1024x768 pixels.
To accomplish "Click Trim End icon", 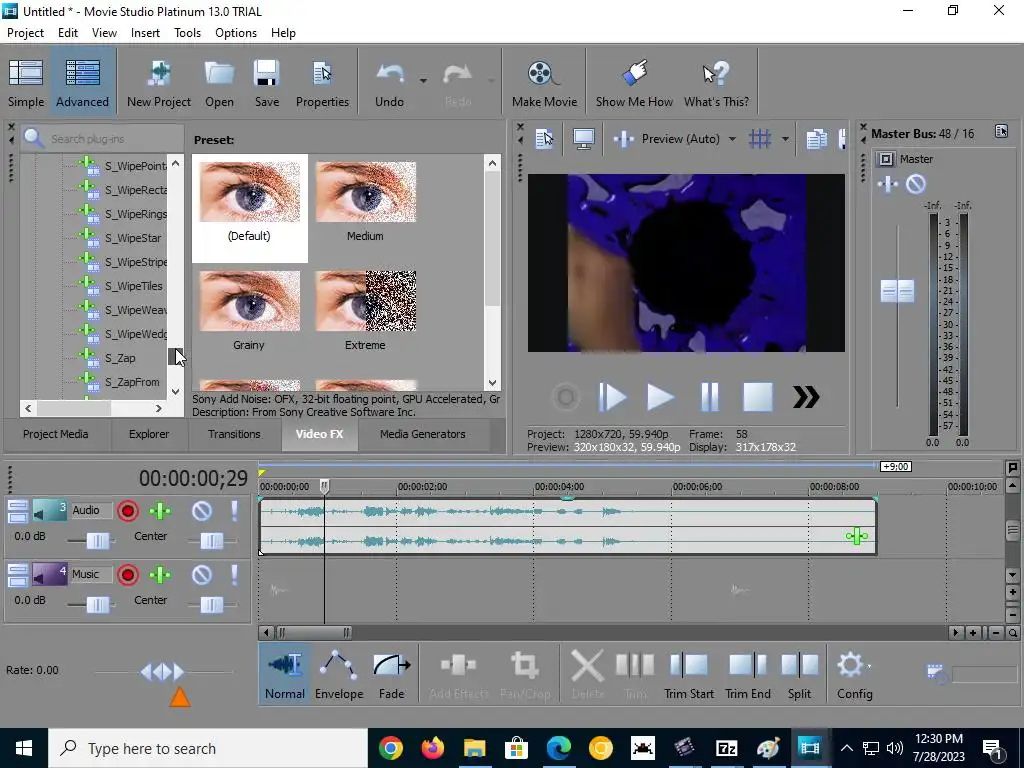I will coord(748,675).
